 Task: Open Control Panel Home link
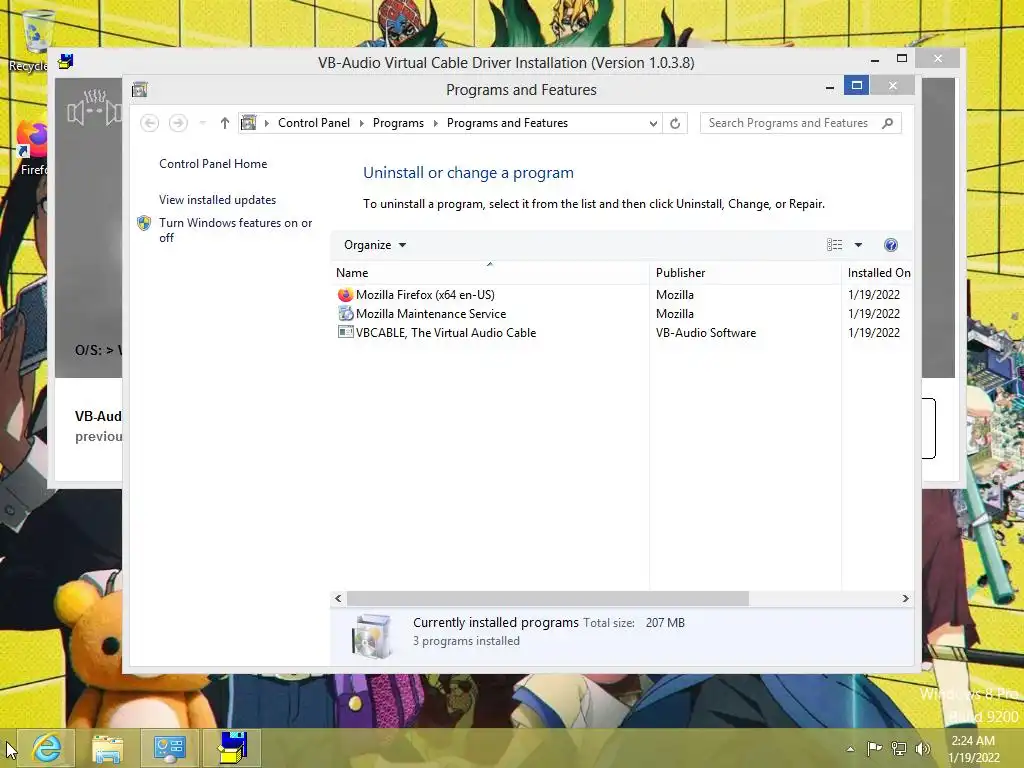click(213, 164)
